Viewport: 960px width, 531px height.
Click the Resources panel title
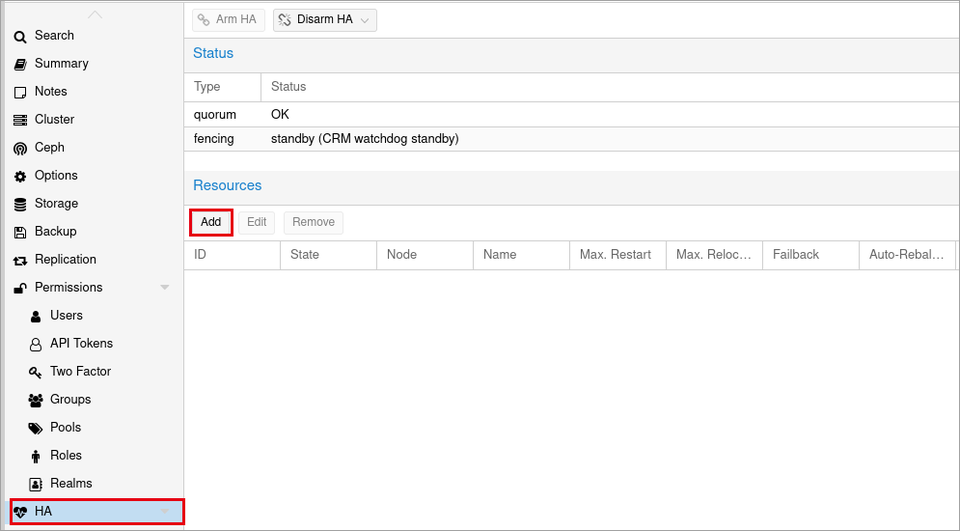[x=227, y=186]
